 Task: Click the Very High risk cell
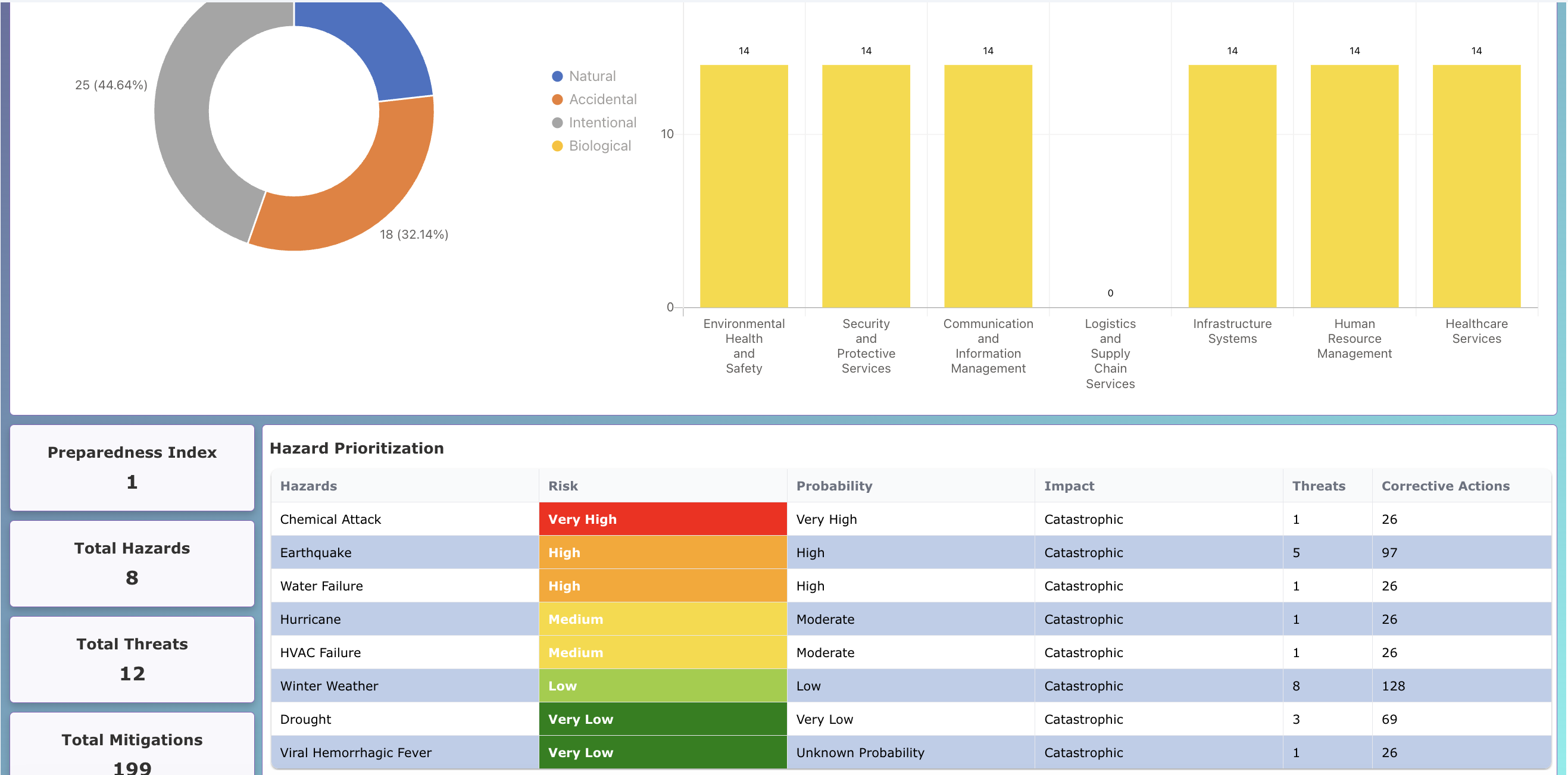click(x=662, y=519)
